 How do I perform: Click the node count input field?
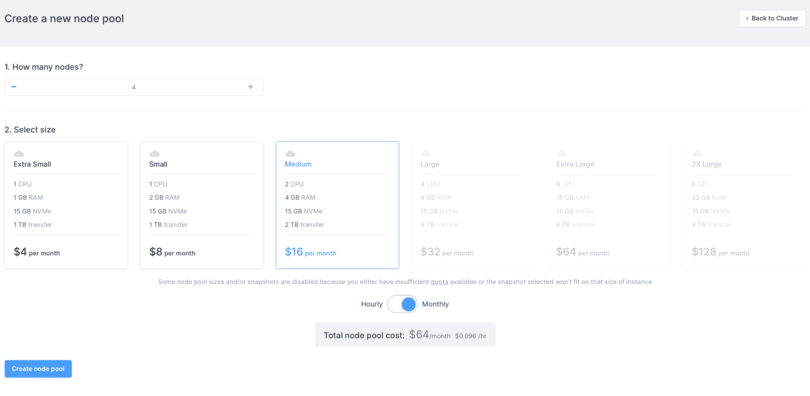[x=134, y=87]
